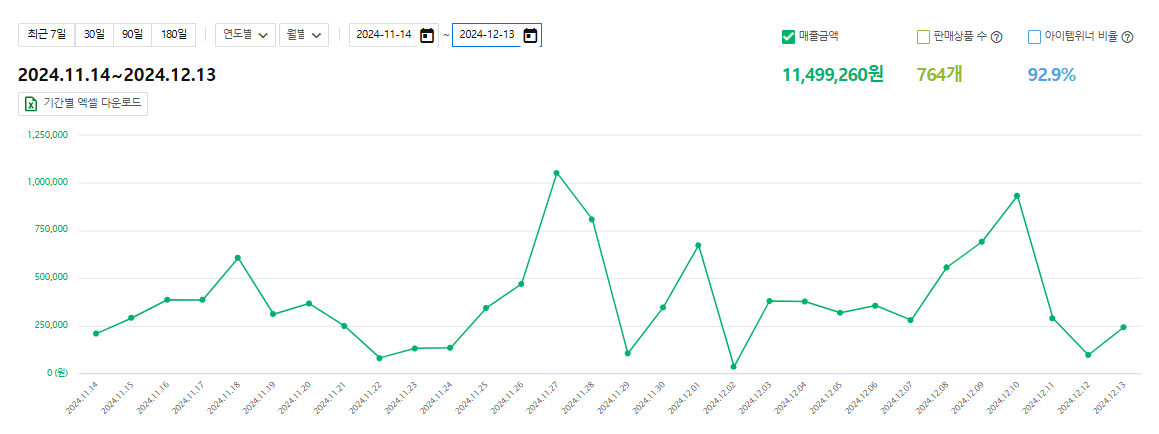Select the 30일 period tab

coord(94,35)
